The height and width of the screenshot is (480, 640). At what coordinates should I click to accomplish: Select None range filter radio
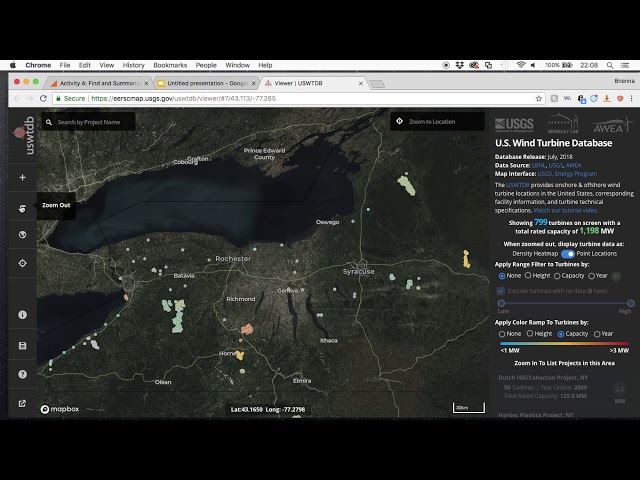502,276
